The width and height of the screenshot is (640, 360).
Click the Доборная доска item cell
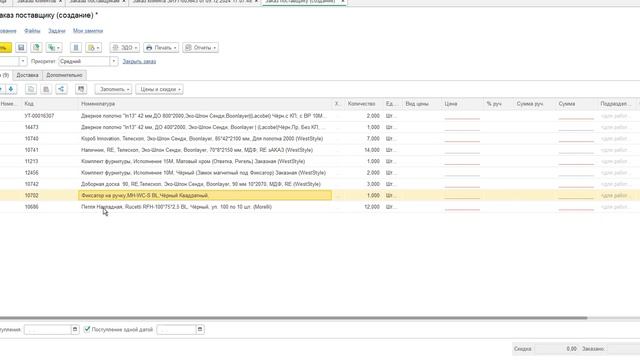click(x=205, y=184)
